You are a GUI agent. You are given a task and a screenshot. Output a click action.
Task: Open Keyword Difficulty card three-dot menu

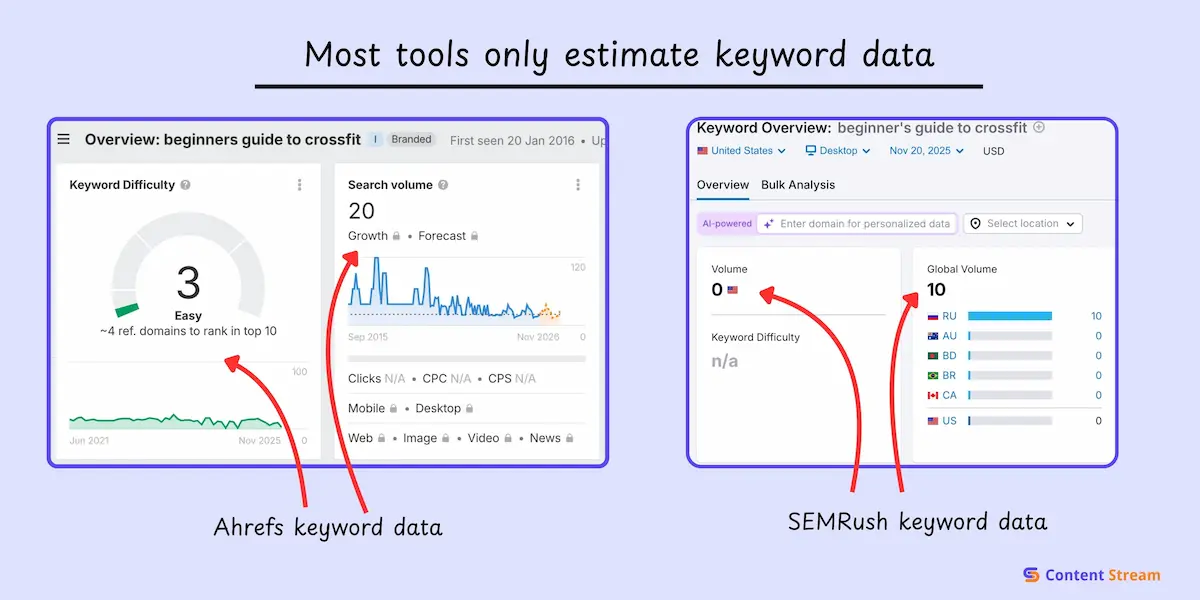[x=299, y=185]
